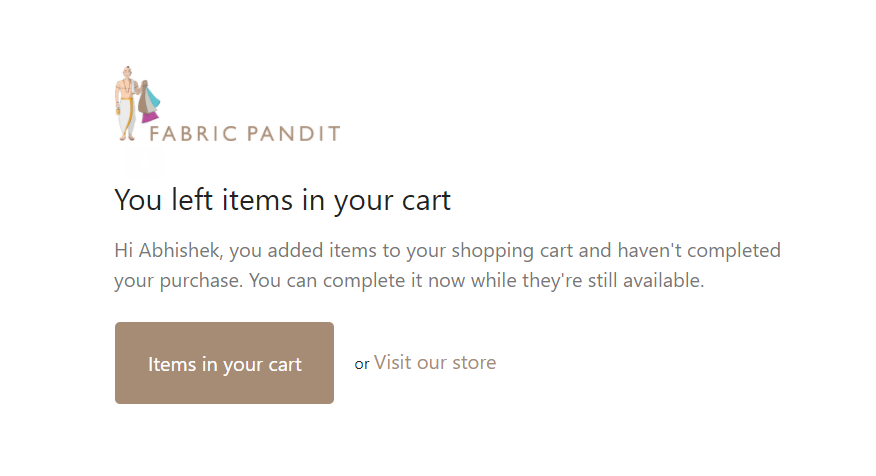Click the word 'Hi' starting the greeting
The height and width of the screenshot is (476, 876).
pyautogui.click(x=123, y=250)
